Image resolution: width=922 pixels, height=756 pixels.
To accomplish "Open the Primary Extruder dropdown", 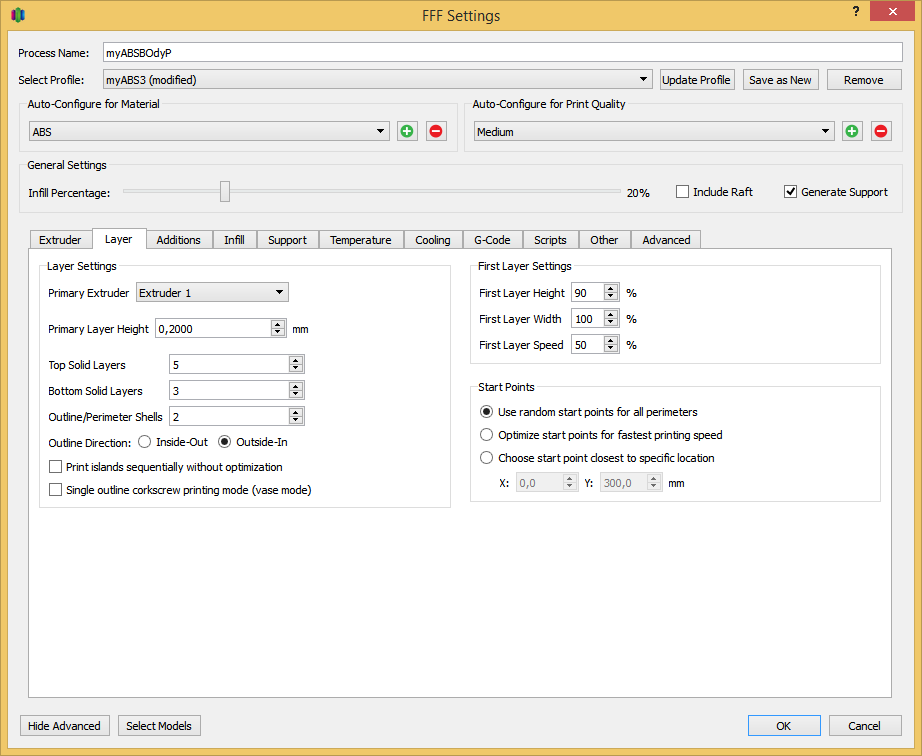I will (212, 292).
